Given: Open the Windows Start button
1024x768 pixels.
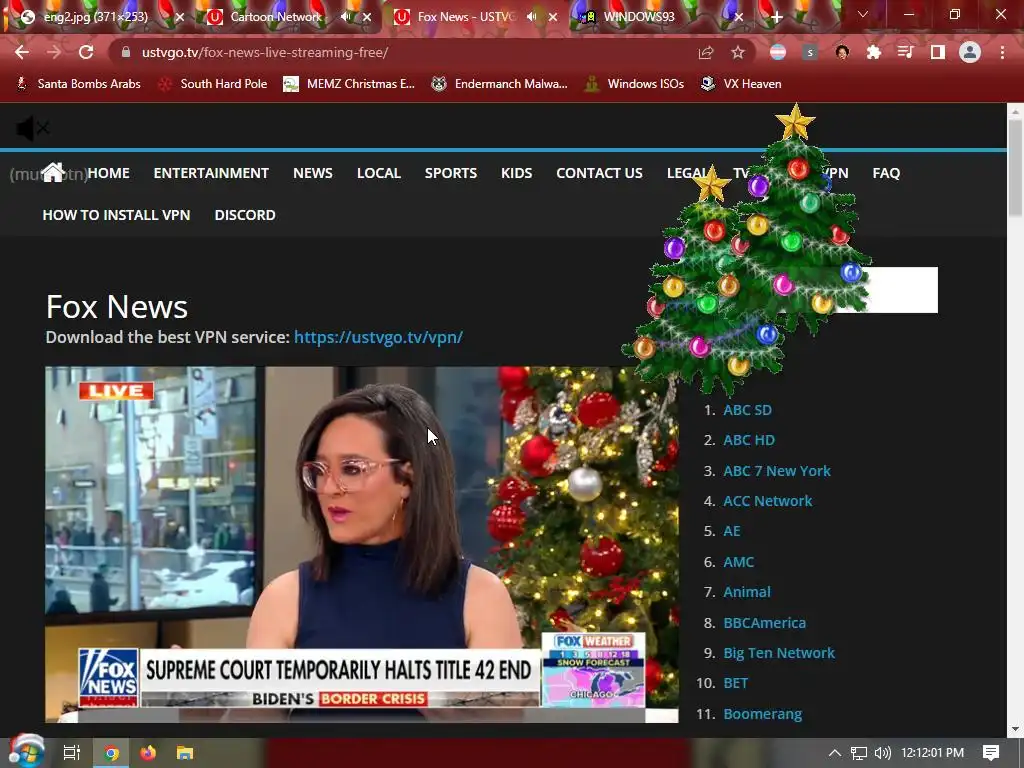Looking at the screenshot, I should point(26,752).
